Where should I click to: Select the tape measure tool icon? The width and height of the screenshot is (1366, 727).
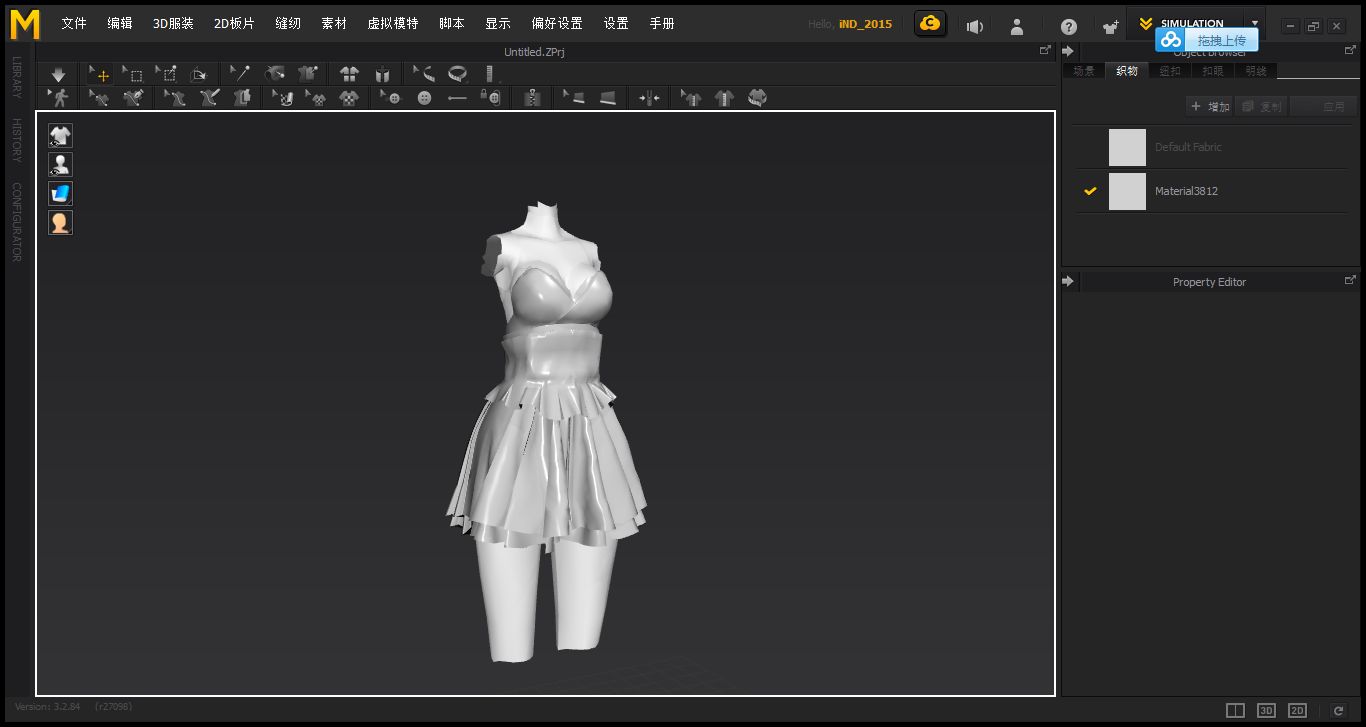[x=458, y=74]
